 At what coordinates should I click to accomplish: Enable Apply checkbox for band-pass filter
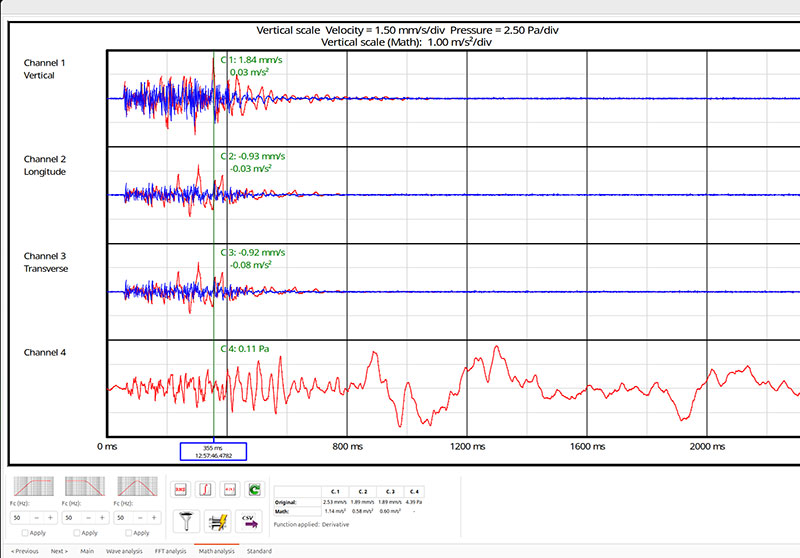tap(127, 533)
